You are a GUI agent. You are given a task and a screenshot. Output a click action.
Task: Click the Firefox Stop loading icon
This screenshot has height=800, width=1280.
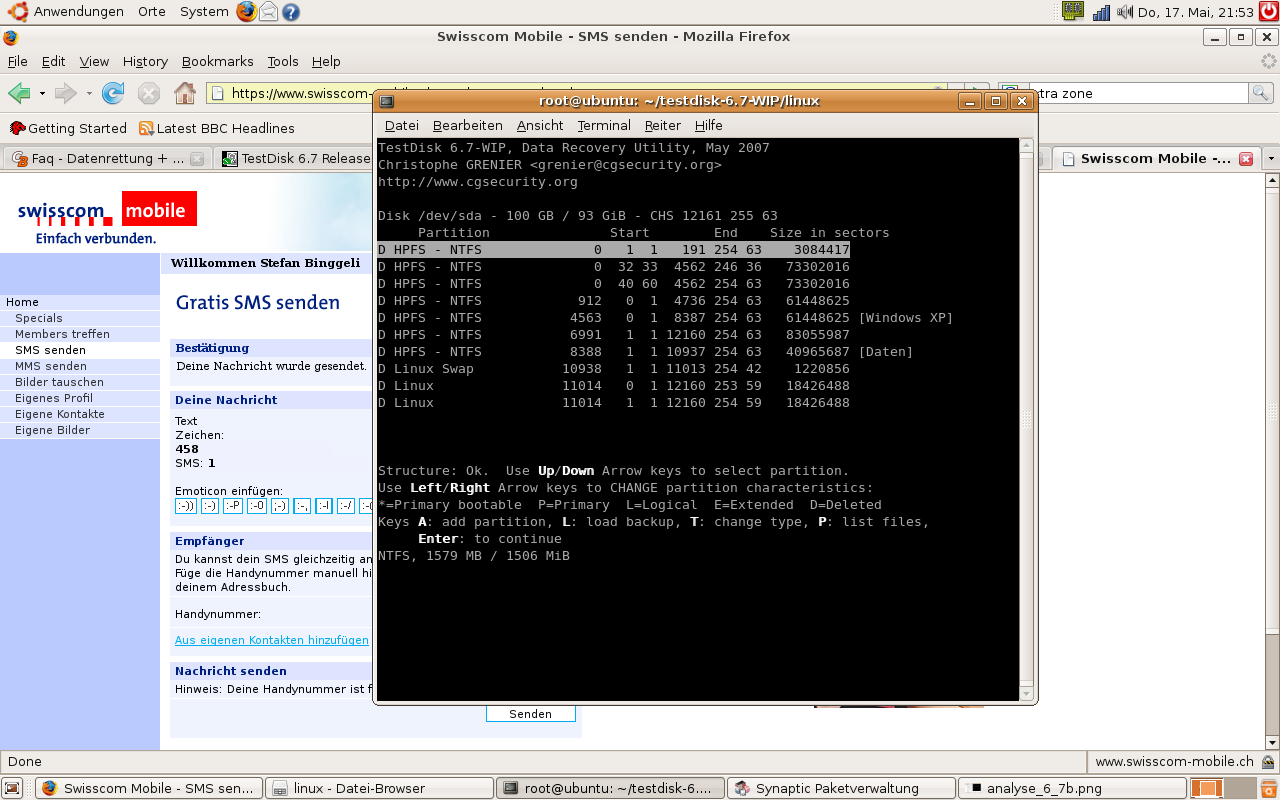click(x=149, y=93)
